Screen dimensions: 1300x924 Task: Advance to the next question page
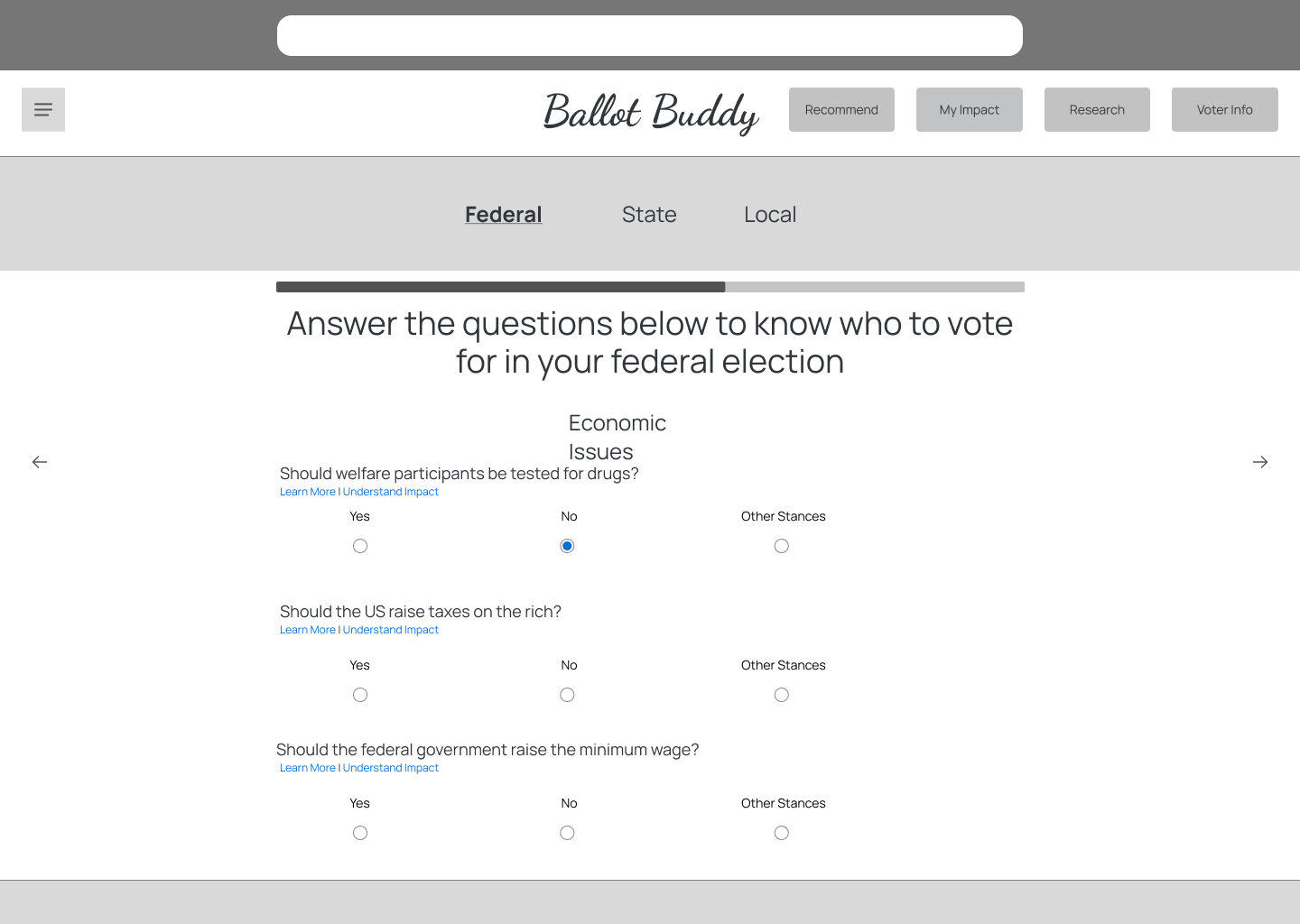pyautogui.click(x=1260, y=461)
